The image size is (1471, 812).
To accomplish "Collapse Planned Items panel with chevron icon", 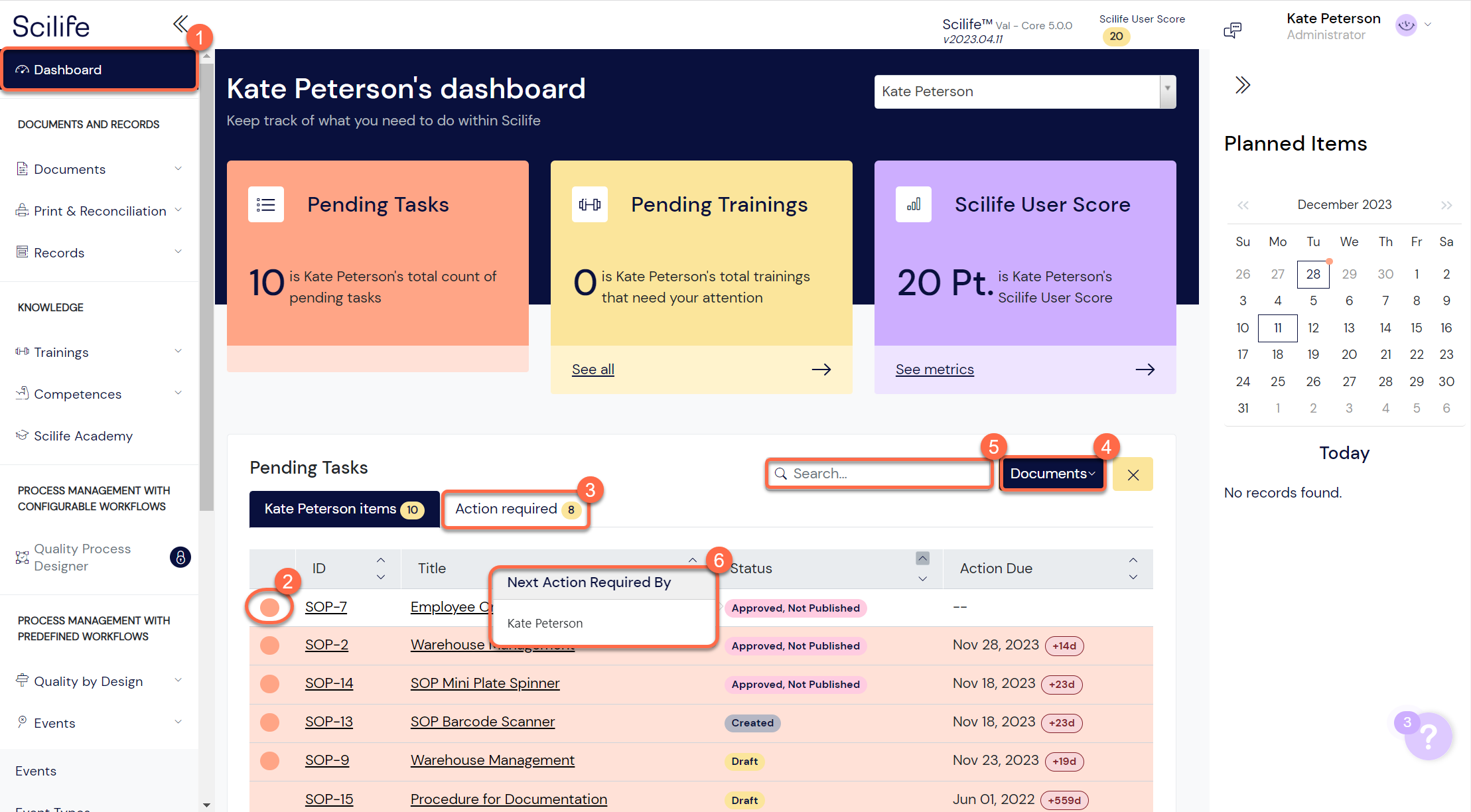I will point(1242,85).
